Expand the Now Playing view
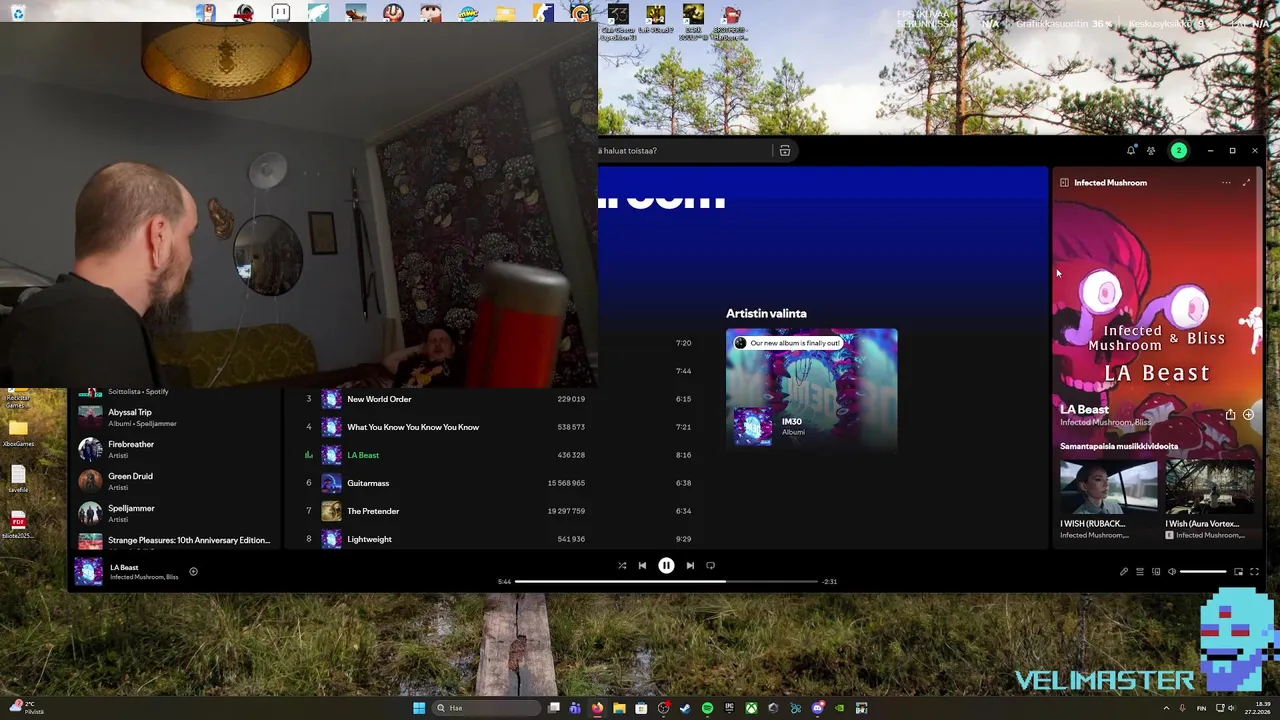 pyautogui.click(x=1246, y=183)
